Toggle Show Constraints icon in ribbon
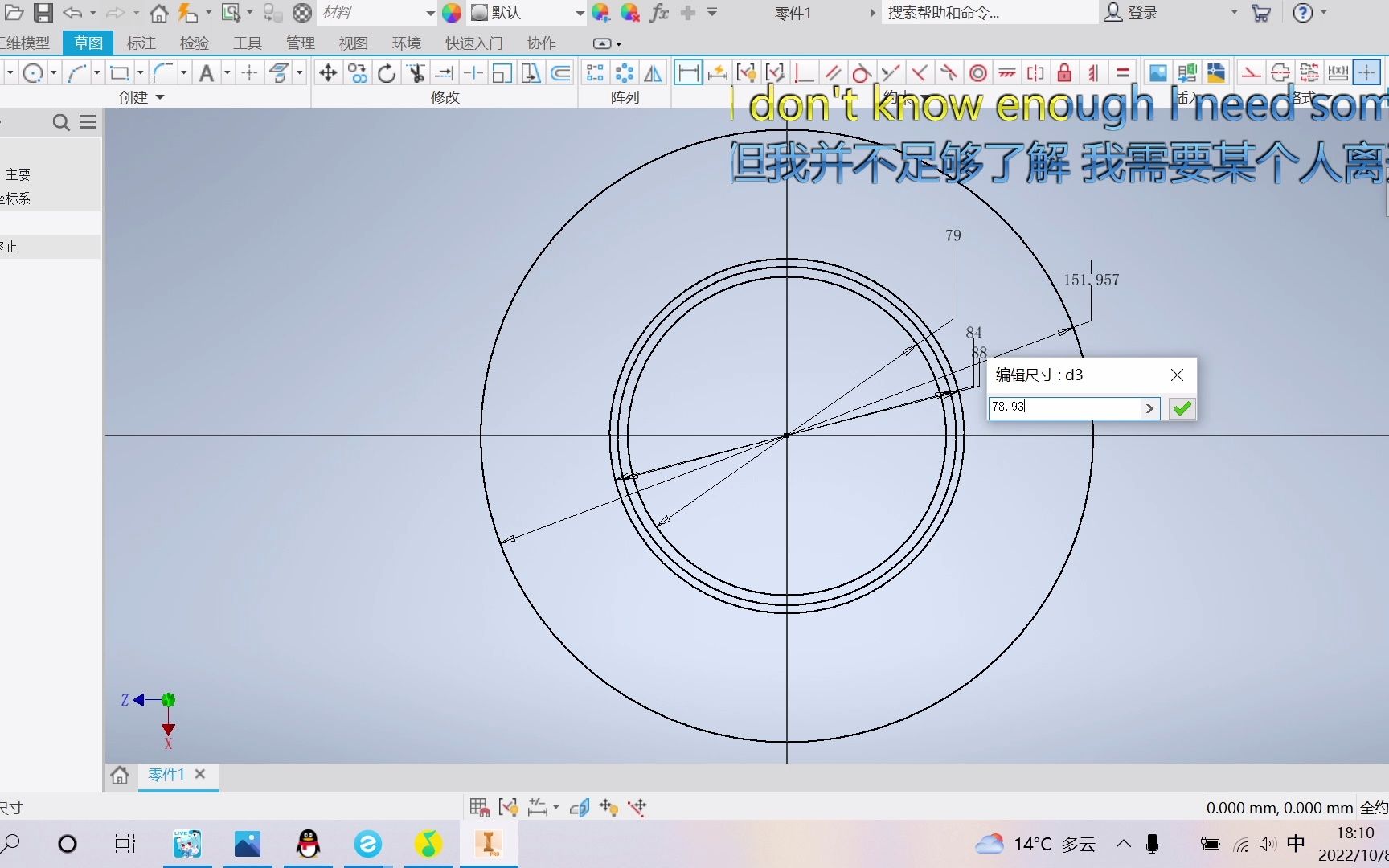1389x868 pixels. coord(746,73)
